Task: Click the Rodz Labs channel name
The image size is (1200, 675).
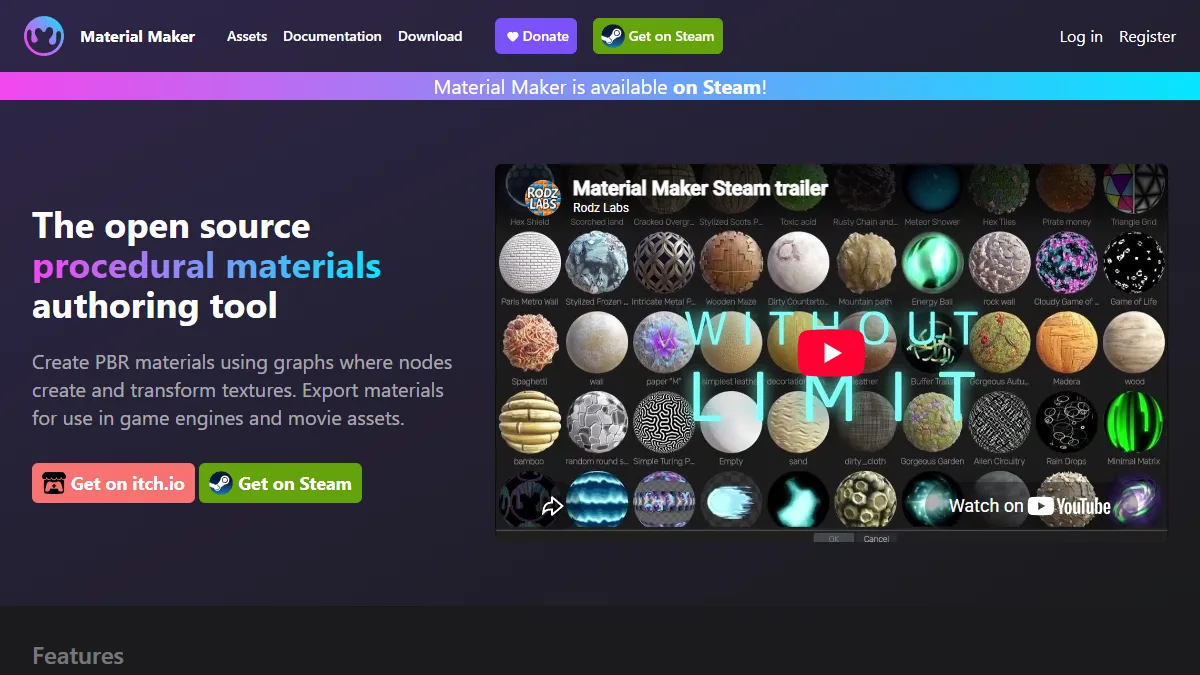Action: (x=601, y=208)
